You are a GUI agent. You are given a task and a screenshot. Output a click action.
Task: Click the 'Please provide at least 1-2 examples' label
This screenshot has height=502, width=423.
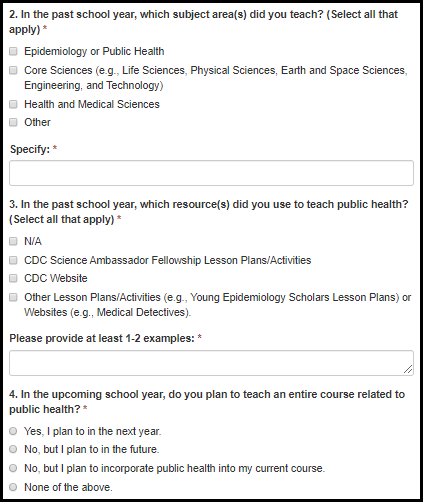tap(102, 338)
